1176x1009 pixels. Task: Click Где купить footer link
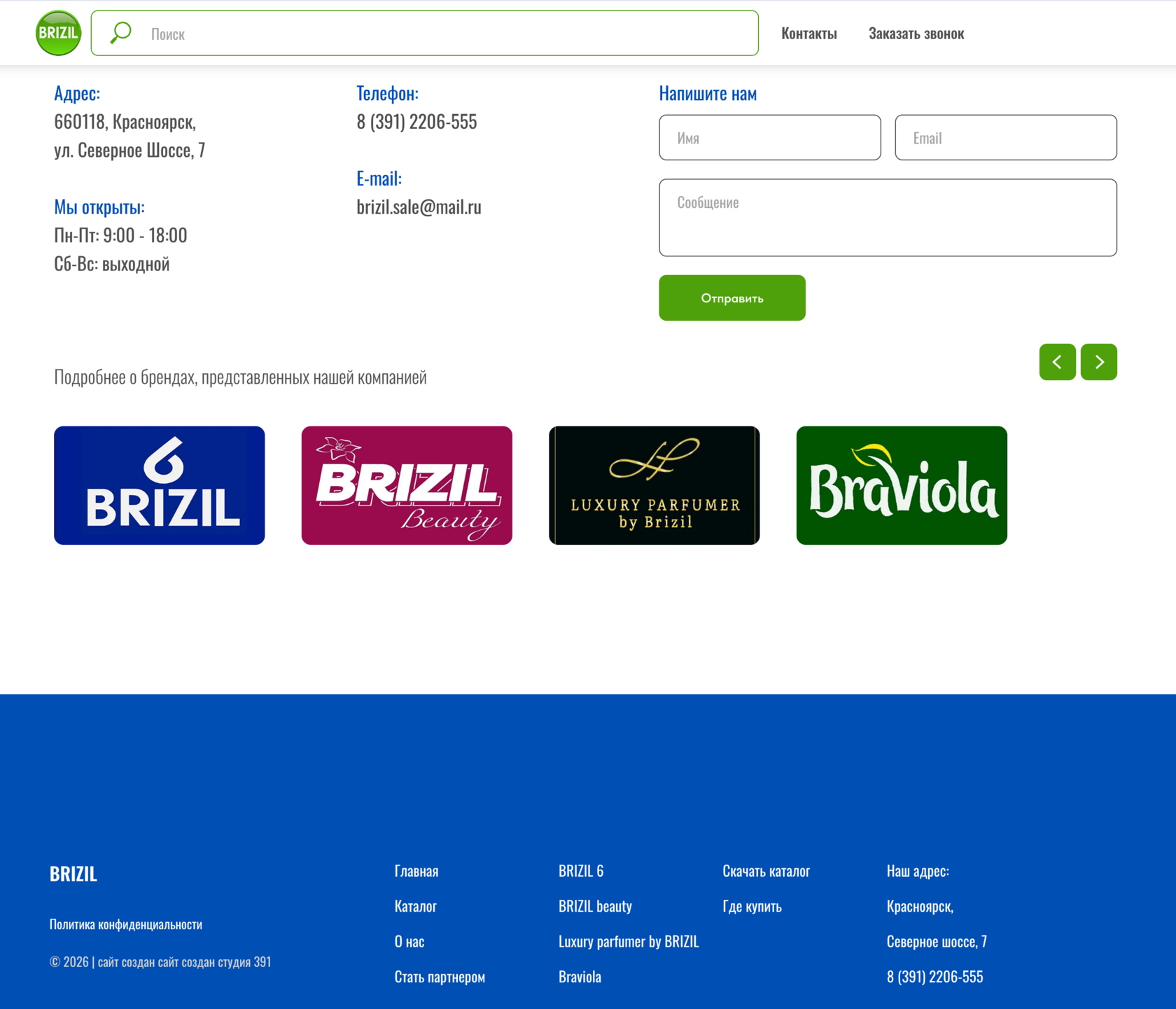click(x=752, y=906)
